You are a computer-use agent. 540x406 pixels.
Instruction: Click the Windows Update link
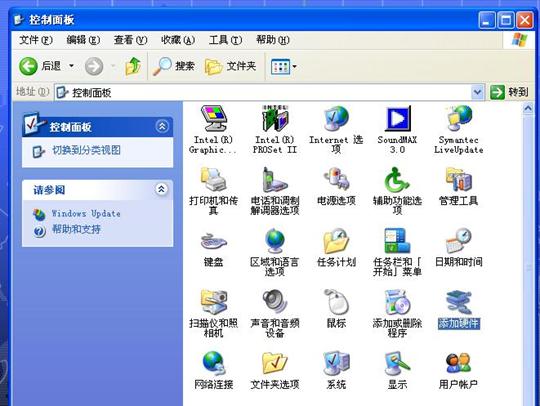(86, 214)
